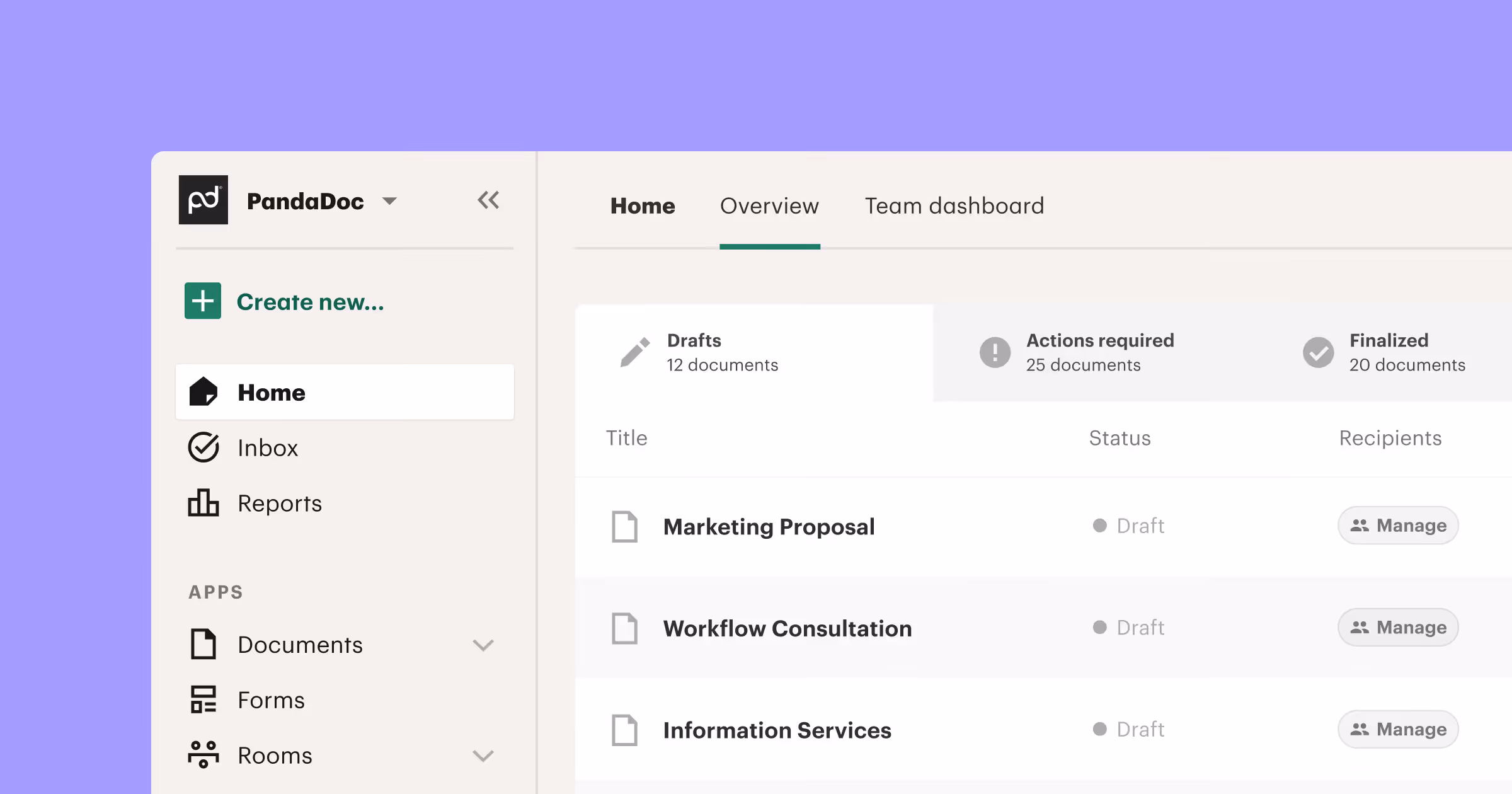Switch to the Actions required filter tab
Screen dimensions: 1512x794
(x=1100, y=352)
